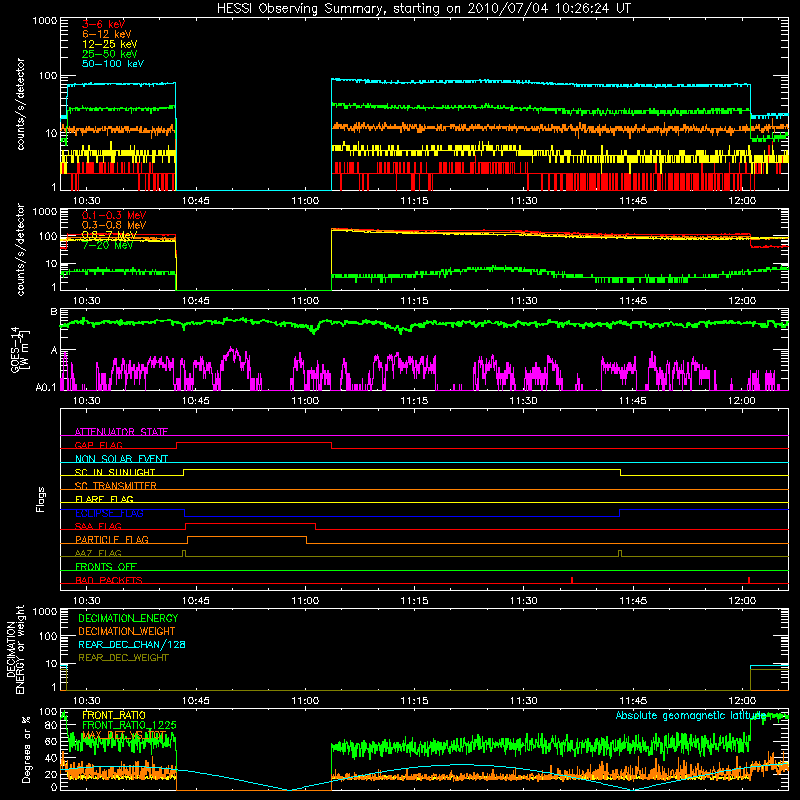Click the DECIMATION_ENERGY legend label
The height and width of the screenshot is (800, 800).
click(x=128, y=618)
